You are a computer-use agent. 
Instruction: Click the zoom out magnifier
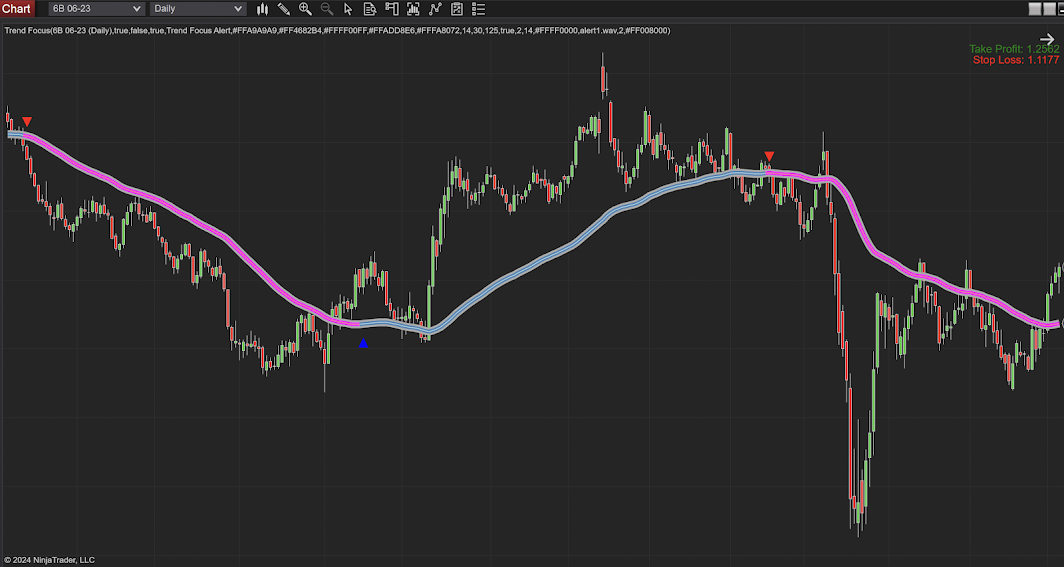coord(327,9)
